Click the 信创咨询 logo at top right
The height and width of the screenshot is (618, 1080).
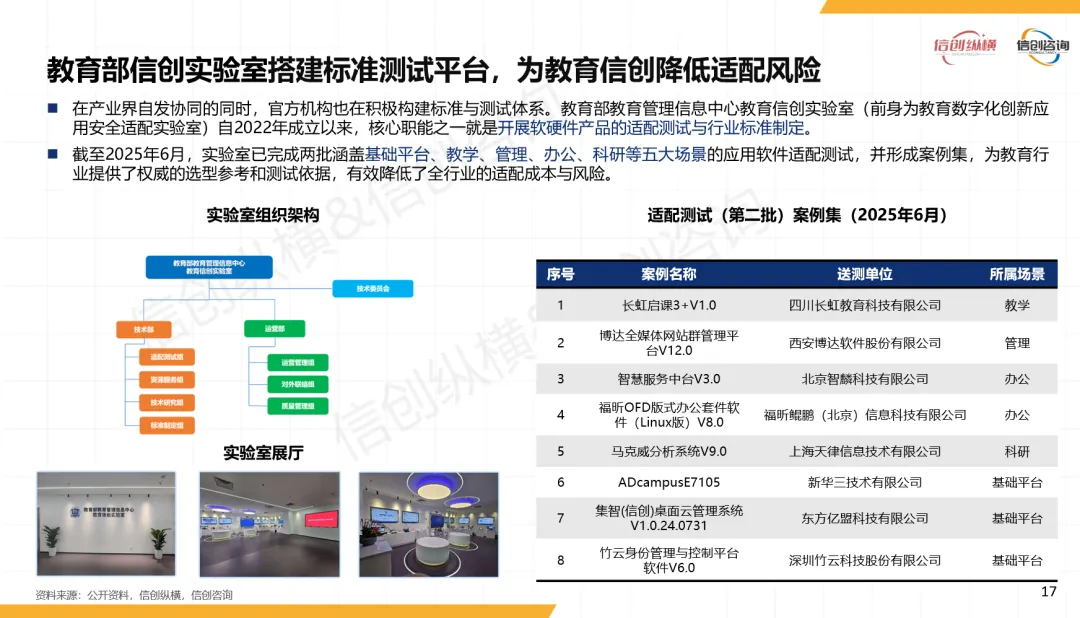tap(1043, 46)
